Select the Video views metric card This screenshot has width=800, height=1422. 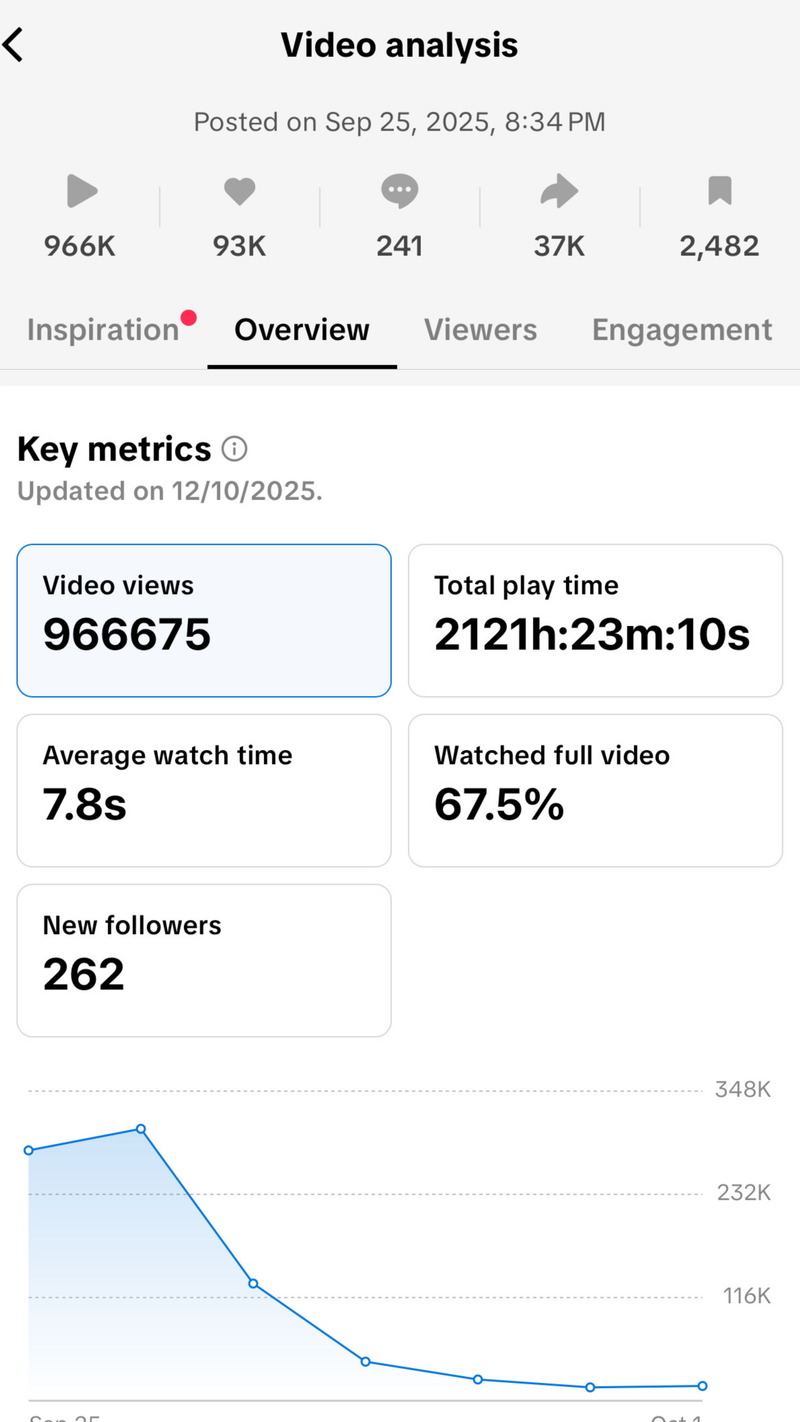pyautogui.click(x=204, y=620)
